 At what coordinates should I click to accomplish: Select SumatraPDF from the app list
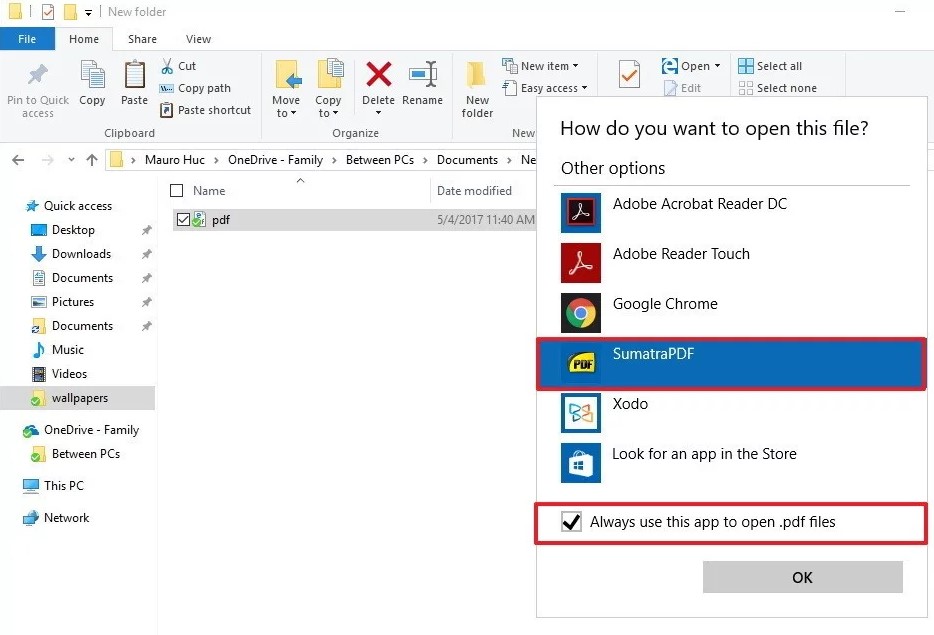pos(652,355)
